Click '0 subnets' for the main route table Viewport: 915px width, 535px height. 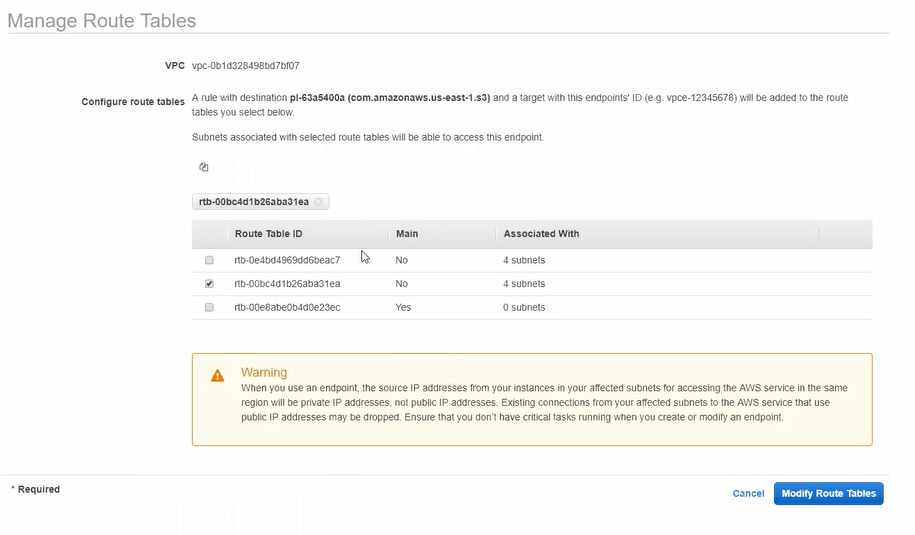tap(524, 308)
